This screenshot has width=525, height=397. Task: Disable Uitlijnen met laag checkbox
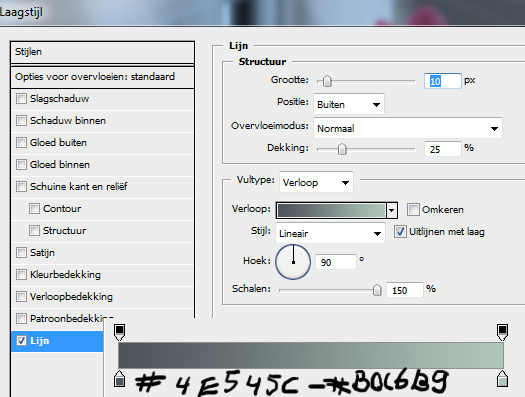coord(400,232)
